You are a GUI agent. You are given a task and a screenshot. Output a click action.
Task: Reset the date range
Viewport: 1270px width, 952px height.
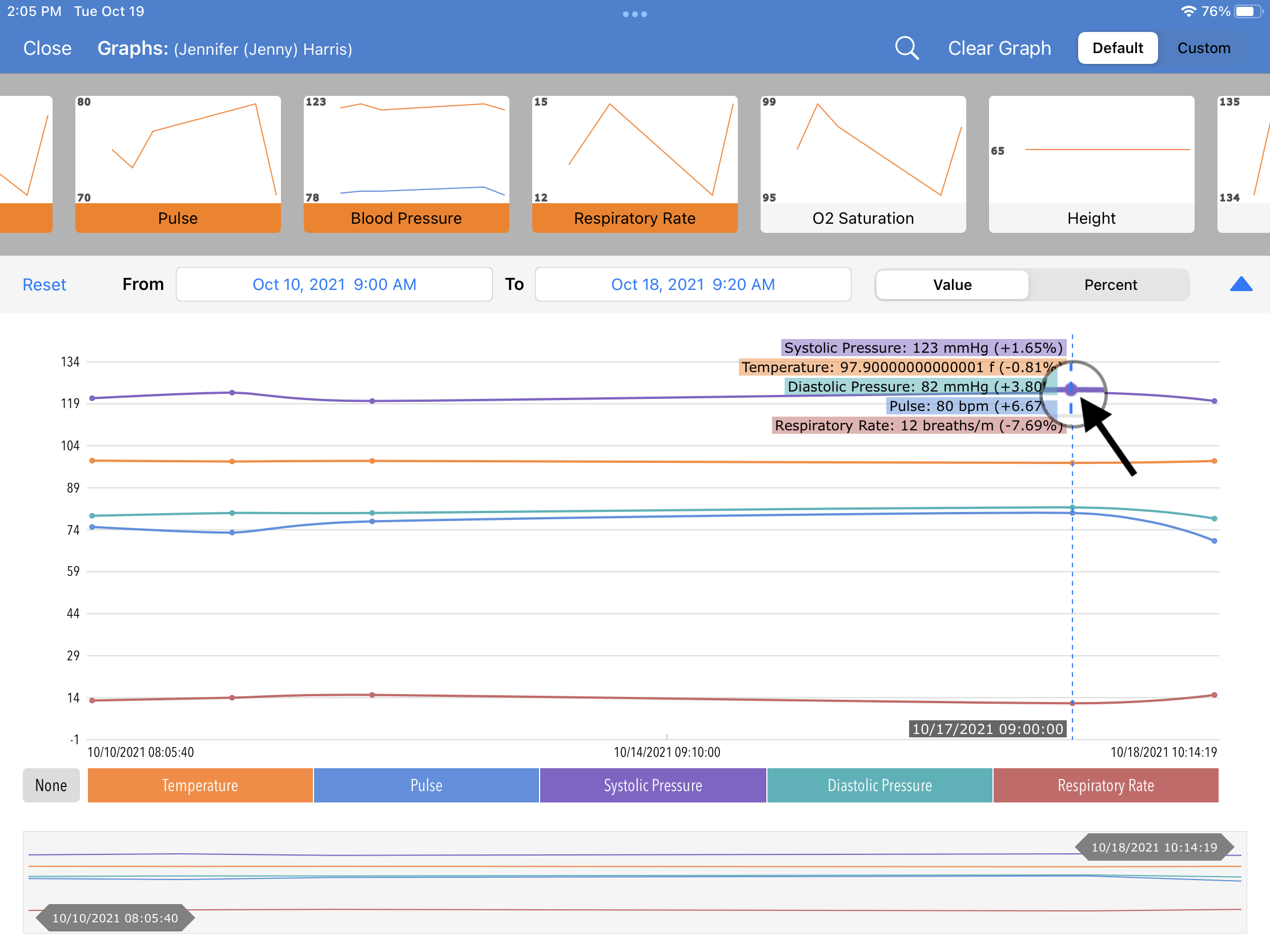(x=44, y=285)
